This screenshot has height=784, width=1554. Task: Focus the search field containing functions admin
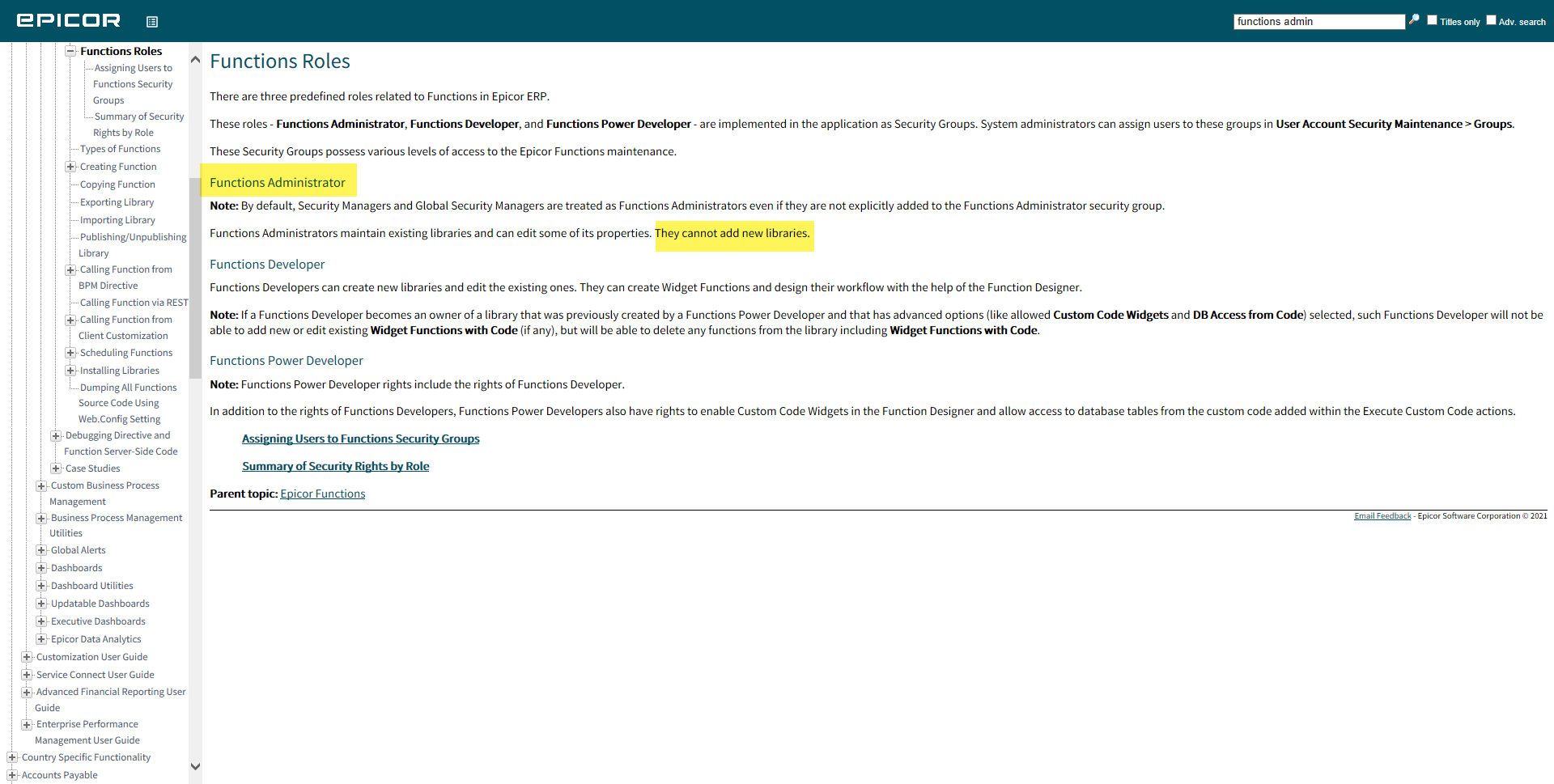(1319, 22)
